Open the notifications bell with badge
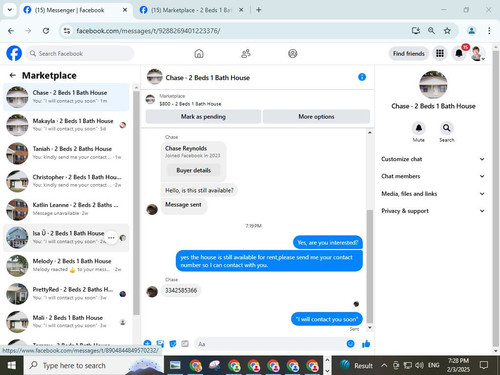The height and width of the screenshot is (375, 500). (x=459, y=53)
